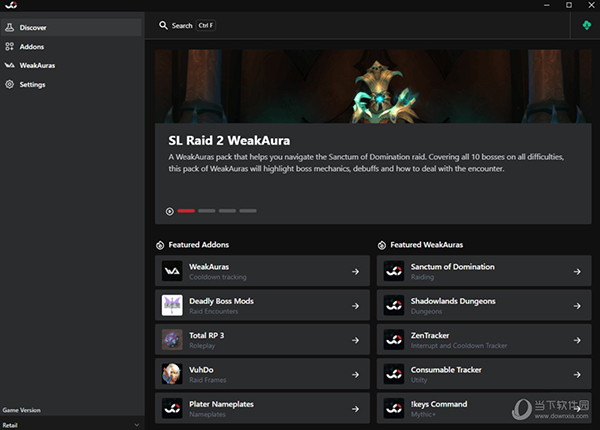The image size is (600, 430).
Task: Open the Discover section in sidebar
Action: tap(71, 28)
